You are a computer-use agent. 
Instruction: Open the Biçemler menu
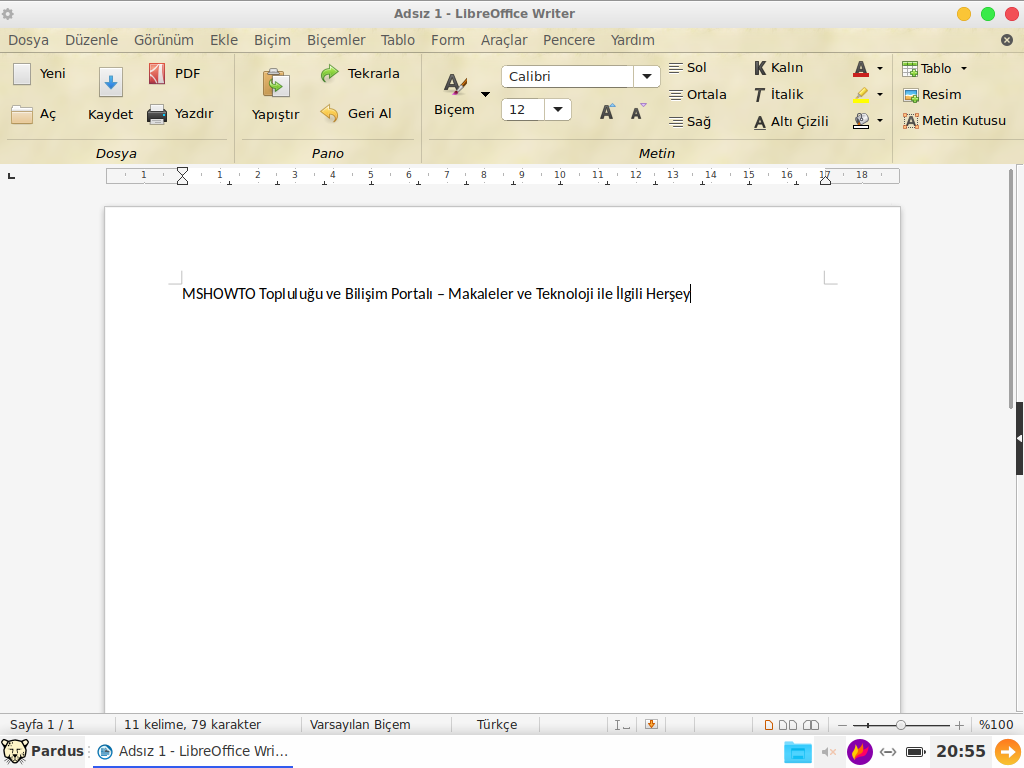[336, 40]
